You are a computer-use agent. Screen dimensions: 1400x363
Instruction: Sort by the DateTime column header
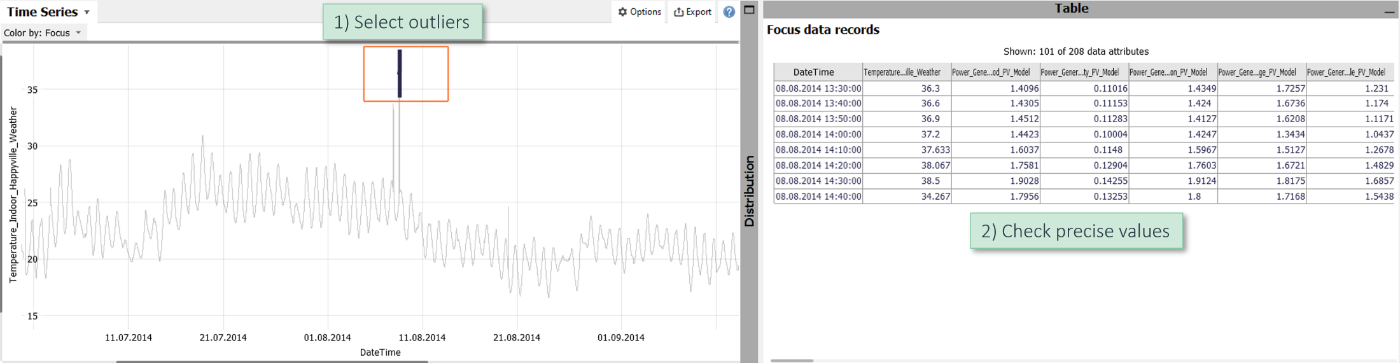point(818,72)
